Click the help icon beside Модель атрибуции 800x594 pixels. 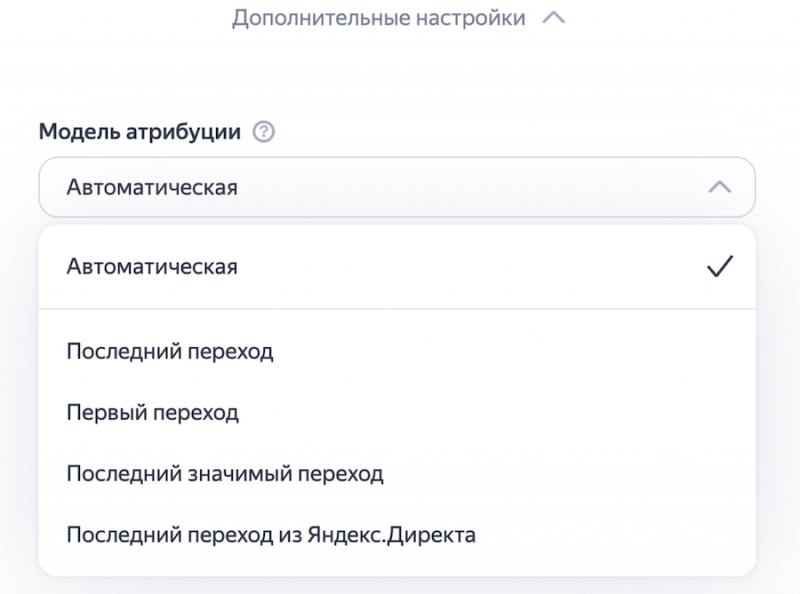tap(264, 132)
